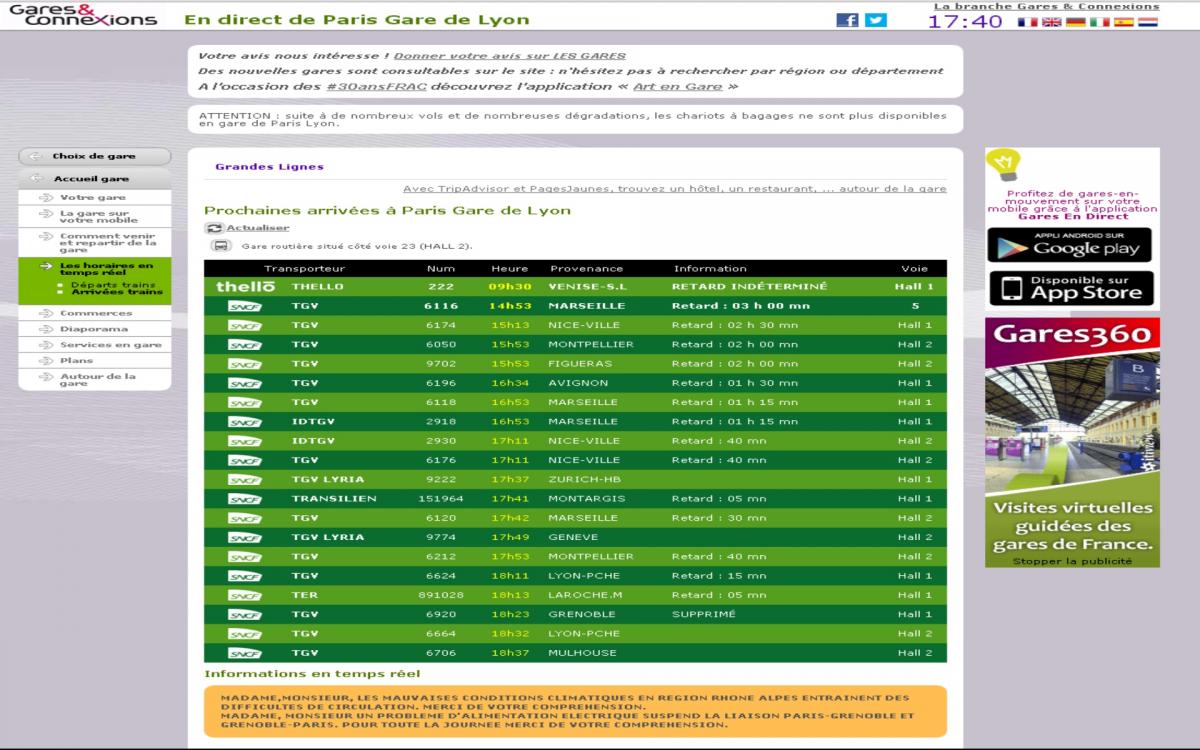The height and width of the screenshot is (750, 1200).
Task: Click the refresh arrows icon beside Actualiser
Action: [214, 228]
